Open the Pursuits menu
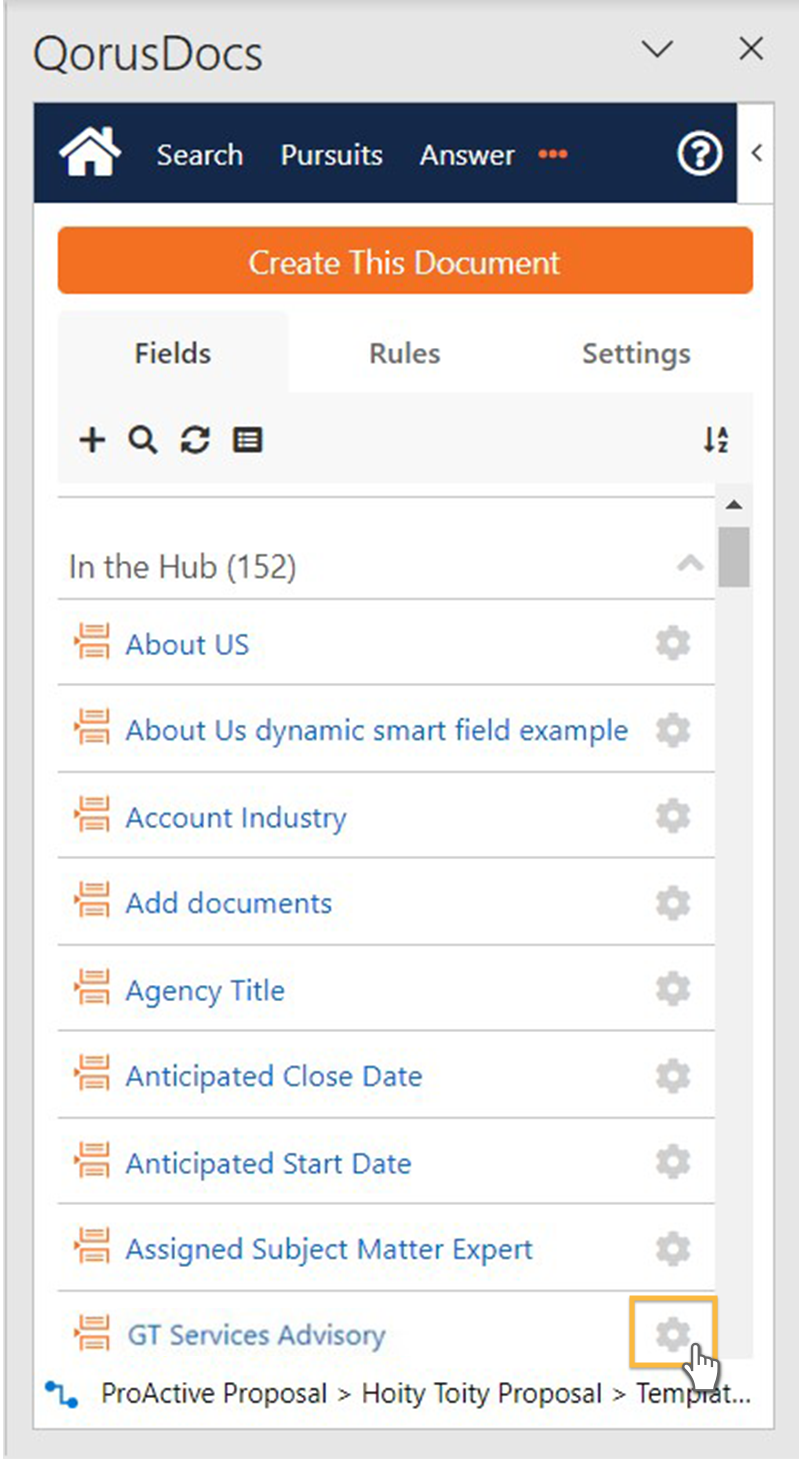 pyautogui.click(x=331, y=155)
